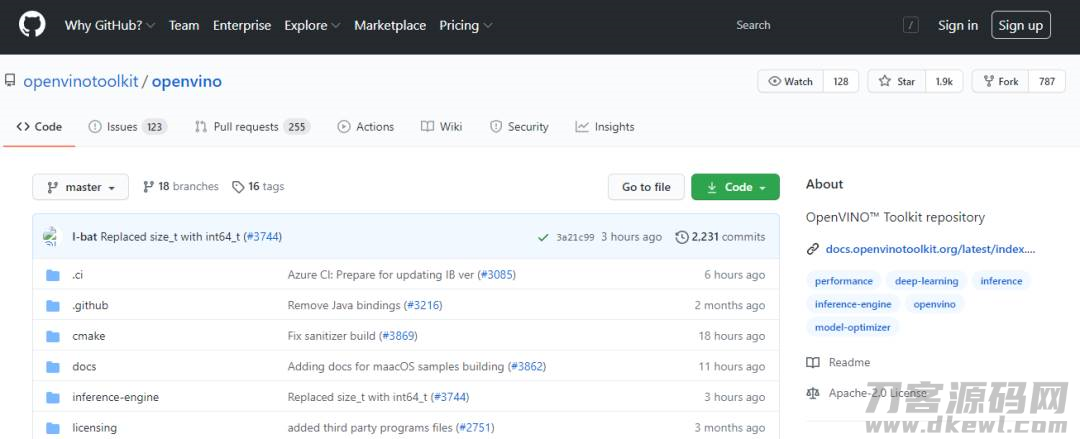The image size is (1080, 439).
Task: Click the Sign in link
Action: click(x=957, y=25)
